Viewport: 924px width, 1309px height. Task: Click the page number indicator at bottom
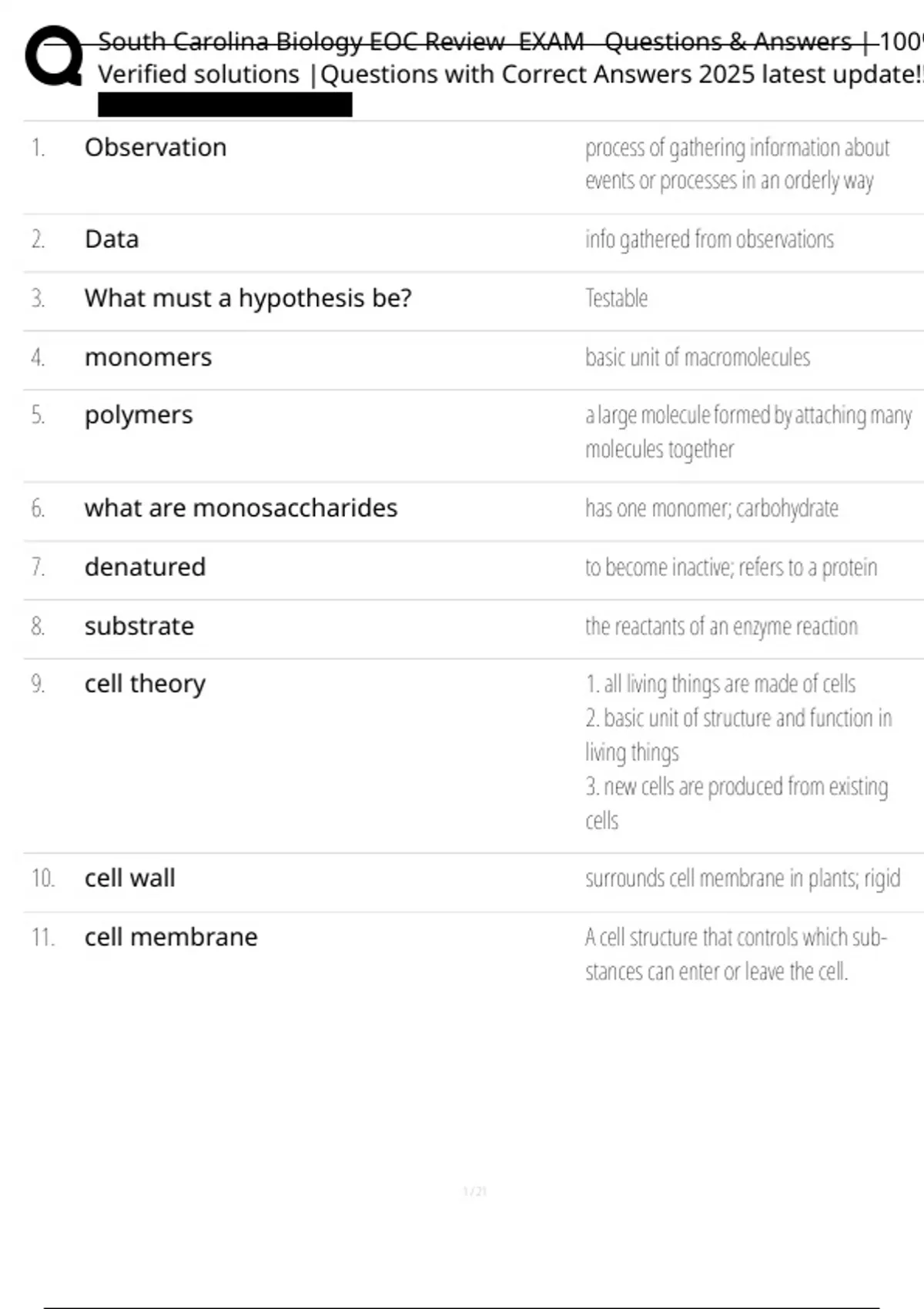[x=474, y=1191]
